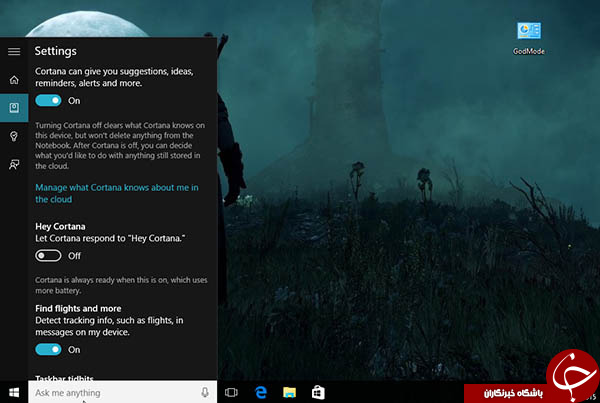The width and height of the screenshot is (600, 403).
Task: Click the Settings heading text
Action: coord(55,51)
